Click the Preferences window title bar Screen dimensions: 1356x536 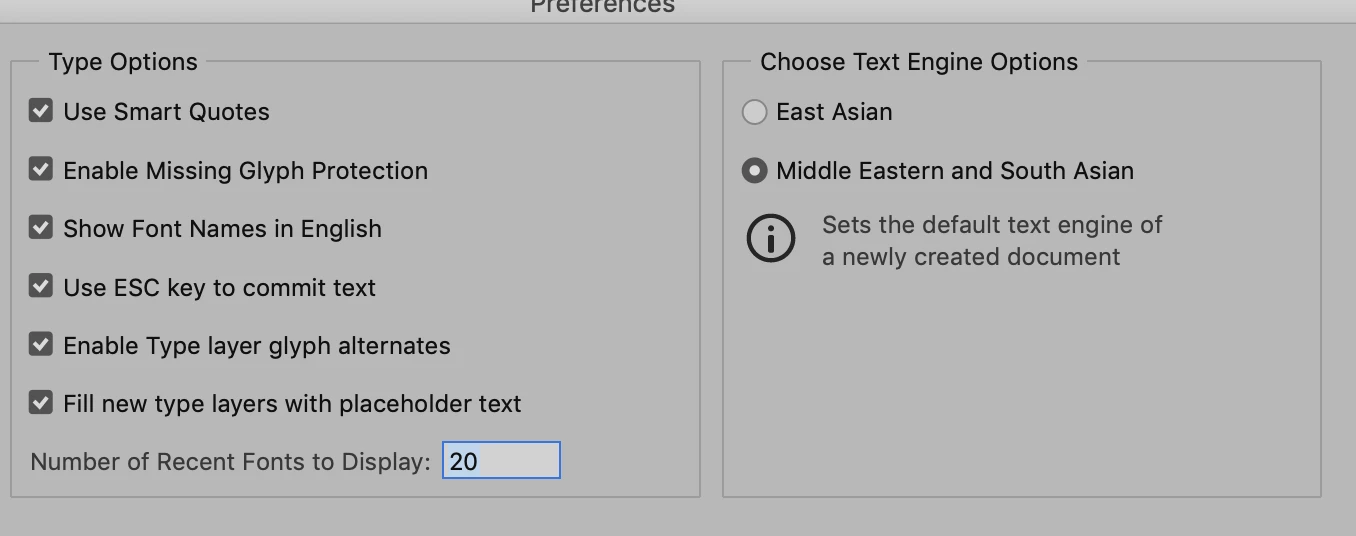[x=602, y=8]
